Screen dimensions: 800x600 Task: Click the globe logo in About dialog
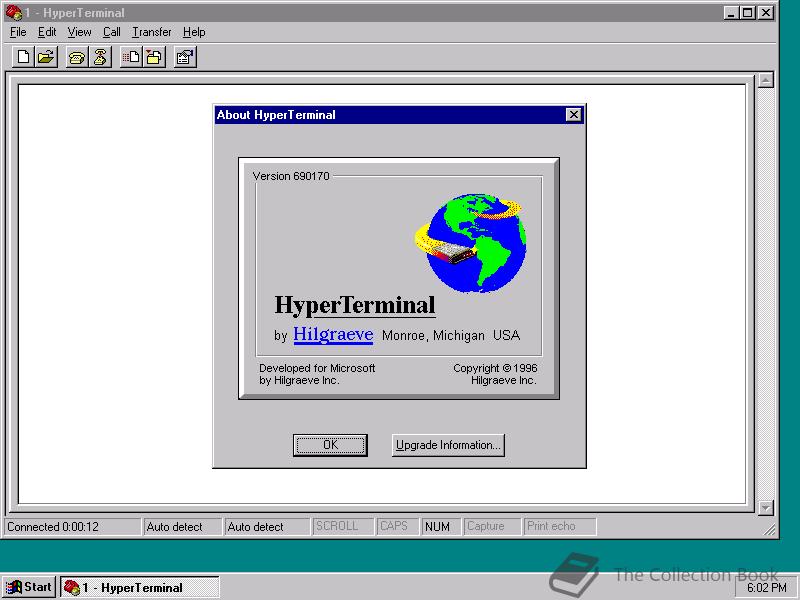coord(472,243)
